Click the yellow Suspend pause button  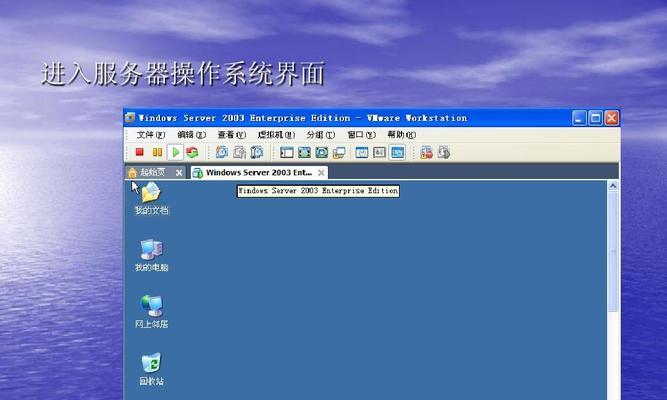(157, 152)
